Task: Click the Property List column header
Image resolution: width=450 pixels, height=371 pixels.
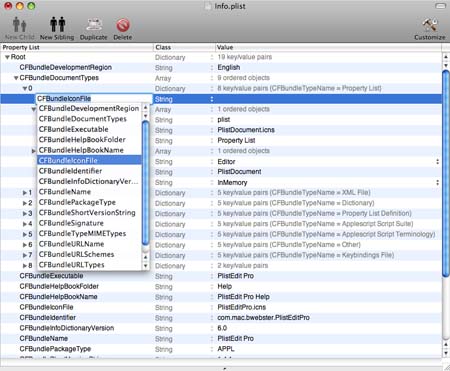Action: point(77,47)
